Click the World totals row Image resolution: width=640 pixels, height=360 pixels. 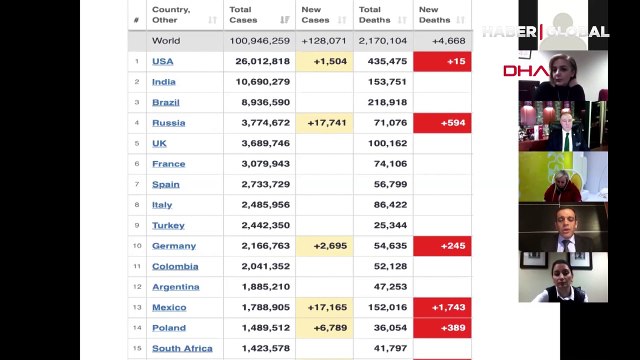(300, 41)
